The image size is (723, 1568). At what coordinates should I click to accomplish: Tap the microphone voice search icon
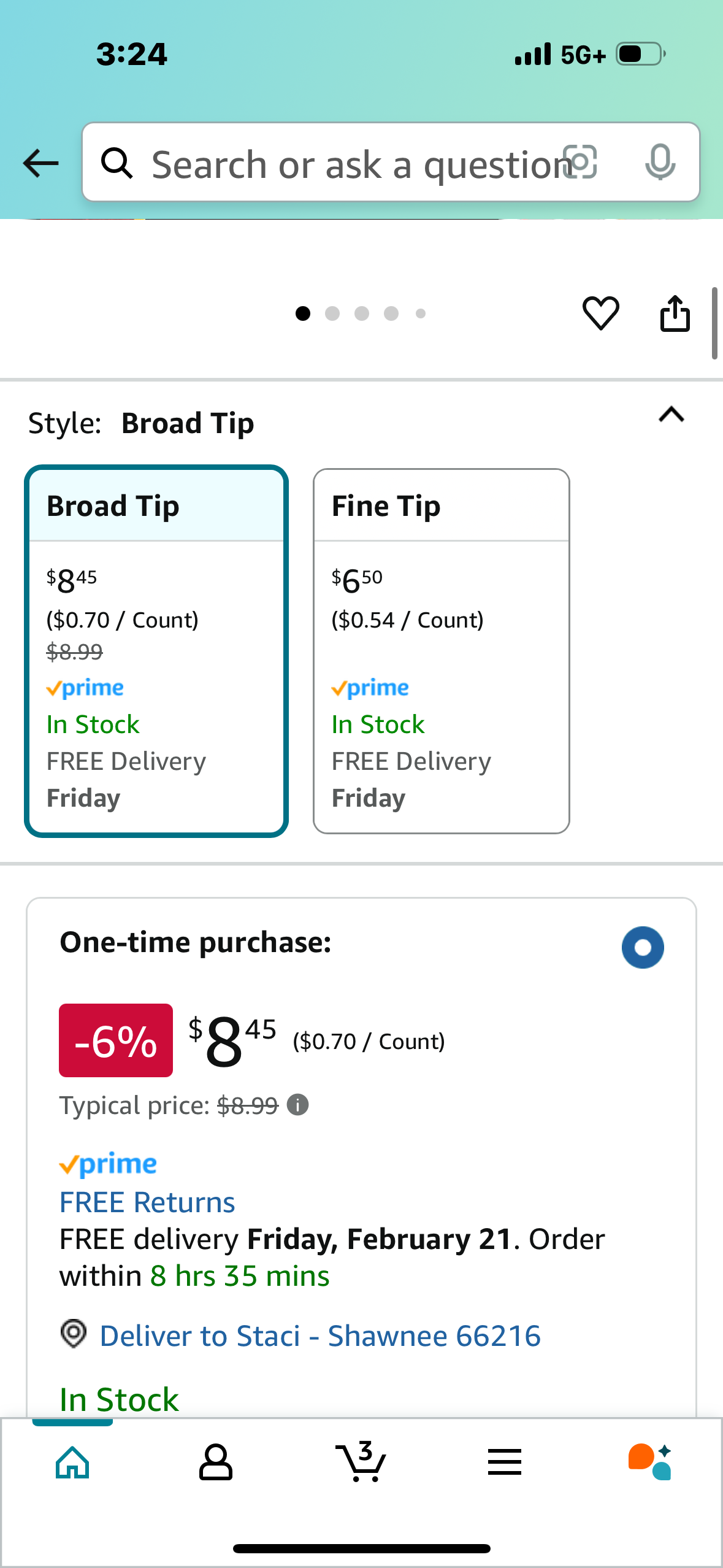click(x=660, y=163)
